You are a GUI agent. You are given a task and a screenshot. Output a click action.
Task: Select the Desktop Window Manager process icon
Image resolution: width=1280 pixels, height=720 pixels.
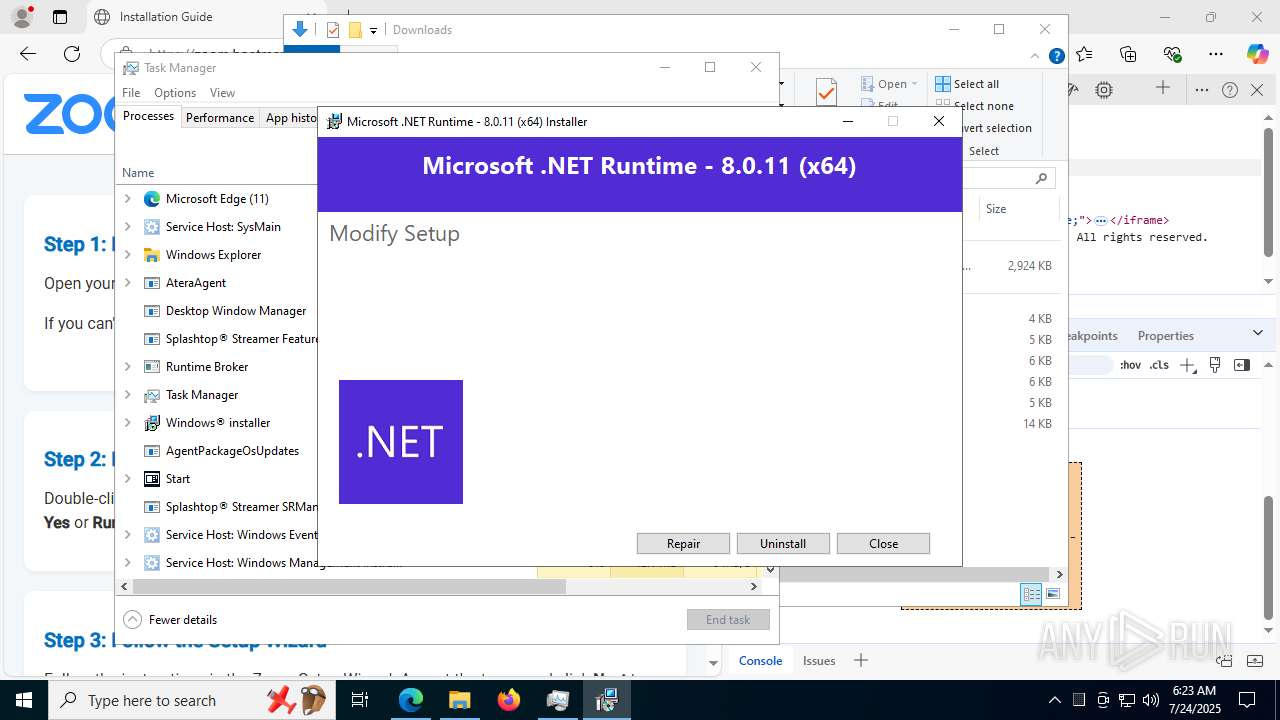click(x=152, y=311)
